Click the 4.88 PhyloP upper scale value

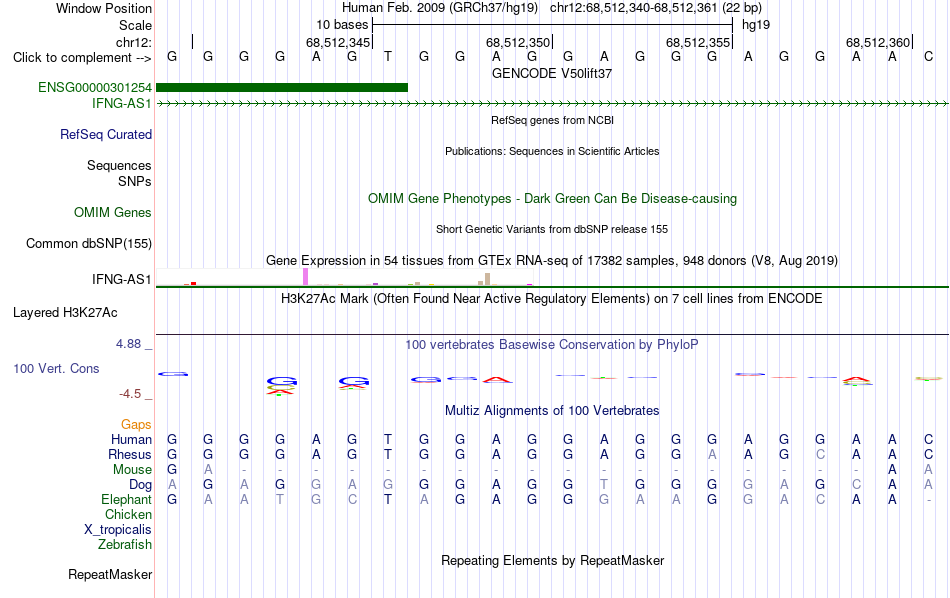pyautogui.click(x=128, y=344)
